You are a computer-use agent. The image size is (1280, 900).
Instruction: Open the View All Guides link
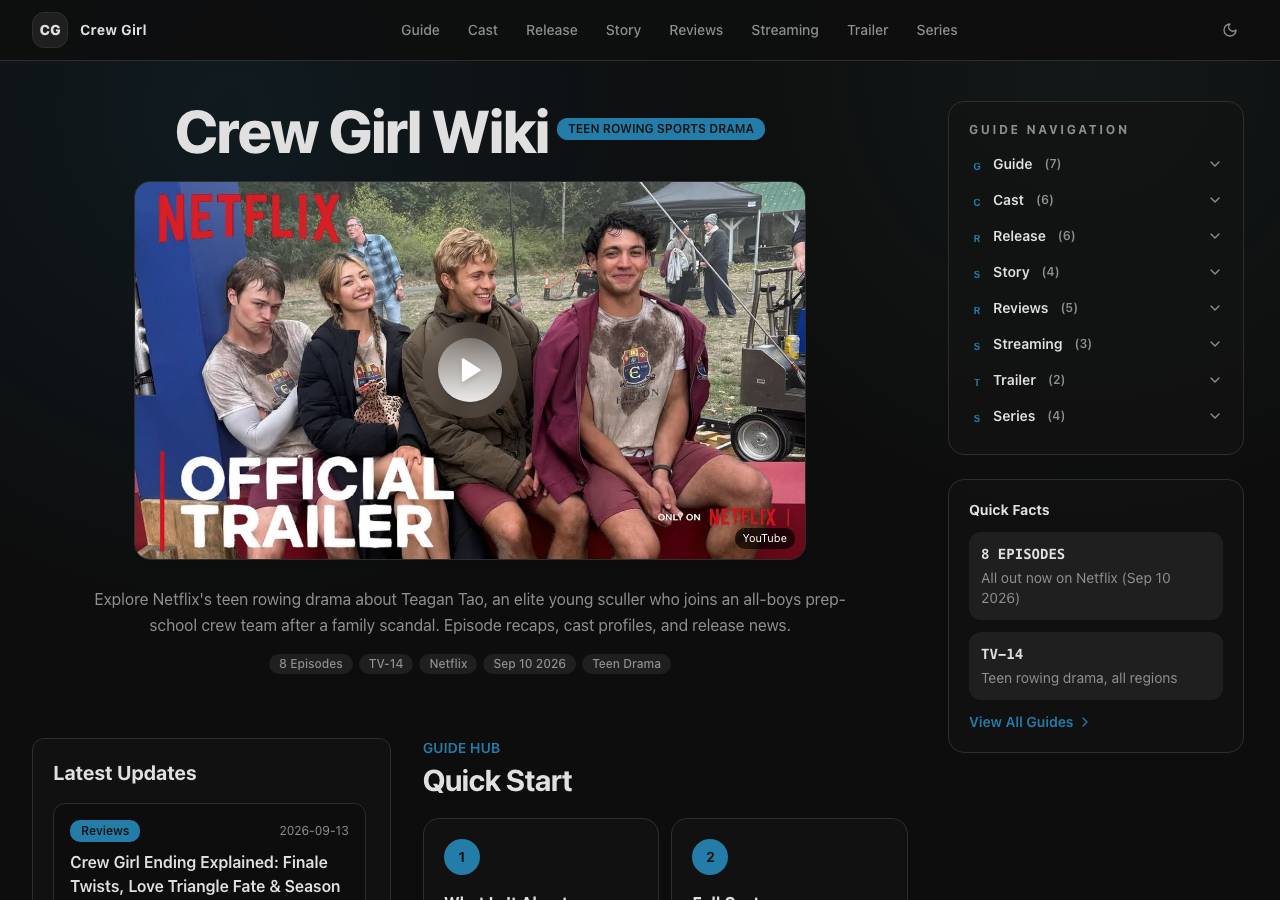coord(1029,722)
